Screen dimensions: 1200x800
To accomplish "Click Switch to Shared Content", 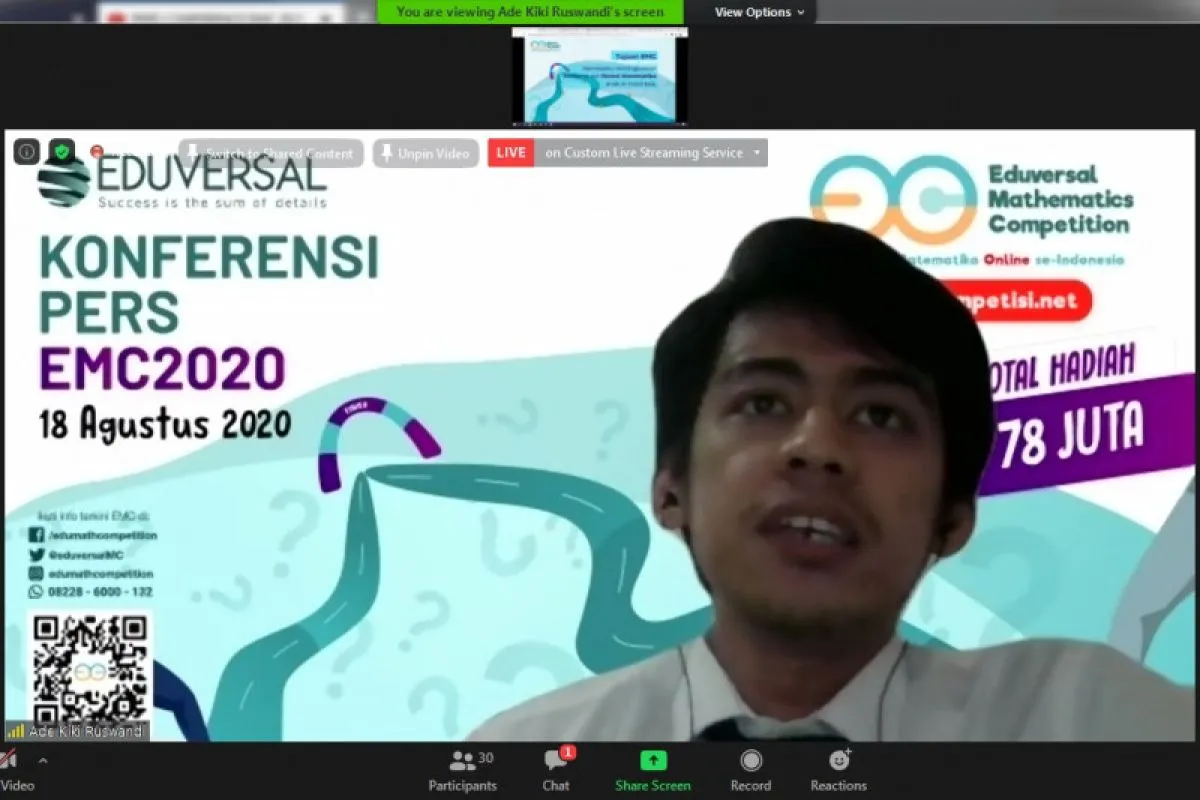I will [x=271, y=153].
